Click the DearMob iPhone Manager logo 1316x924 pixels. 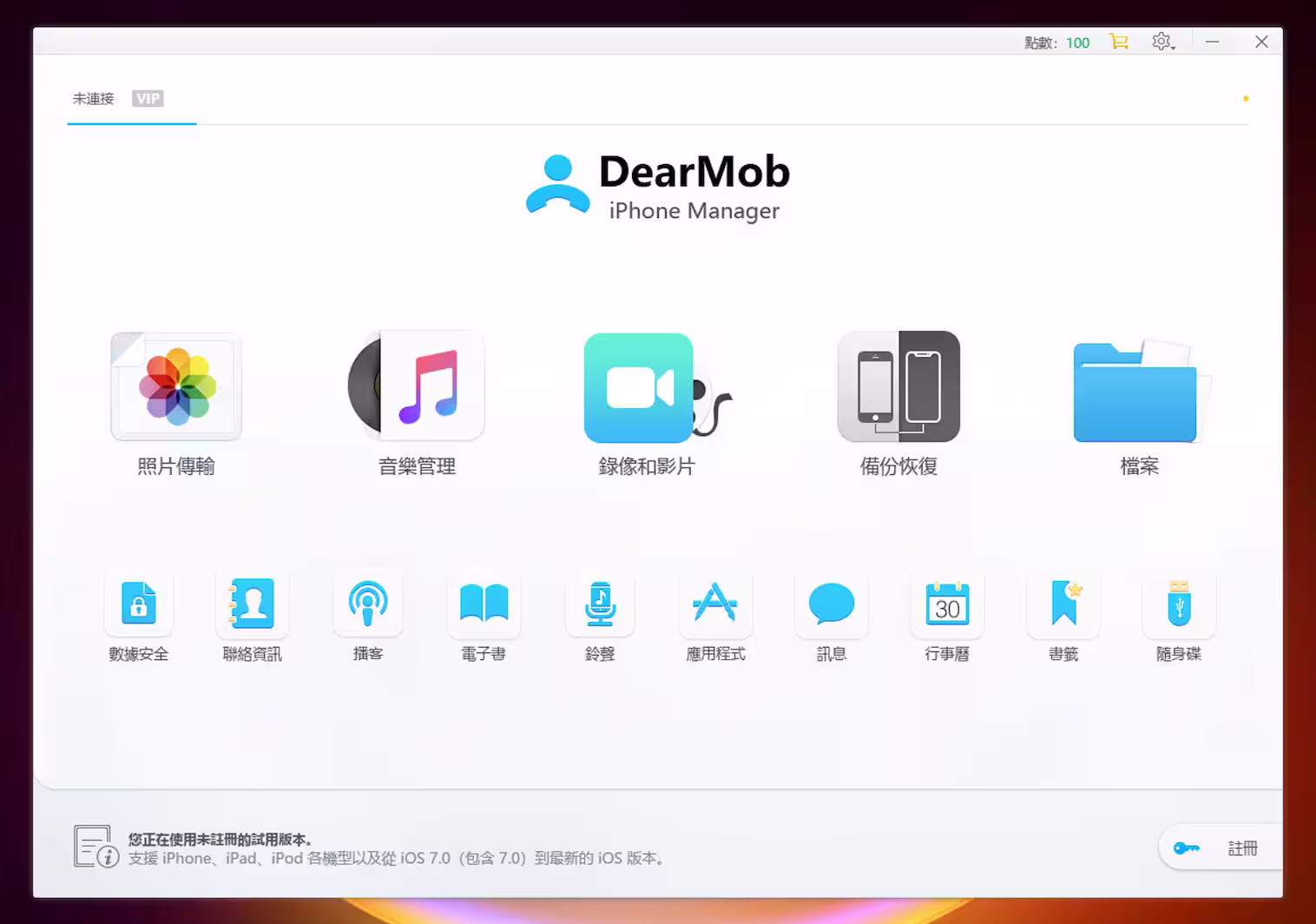(658, 186)
